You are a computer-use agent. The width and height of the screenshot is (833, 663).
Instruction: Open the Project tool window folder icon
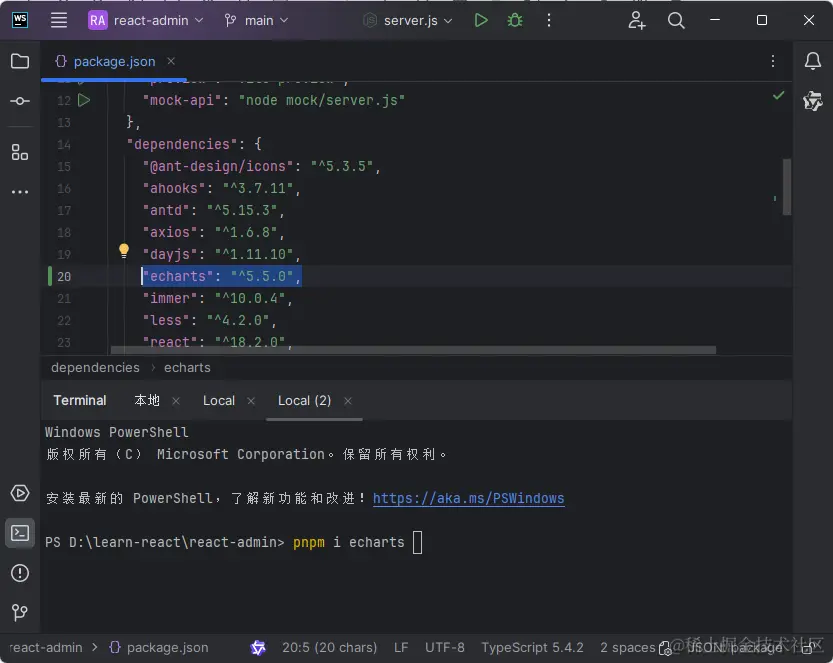point(20,61)
